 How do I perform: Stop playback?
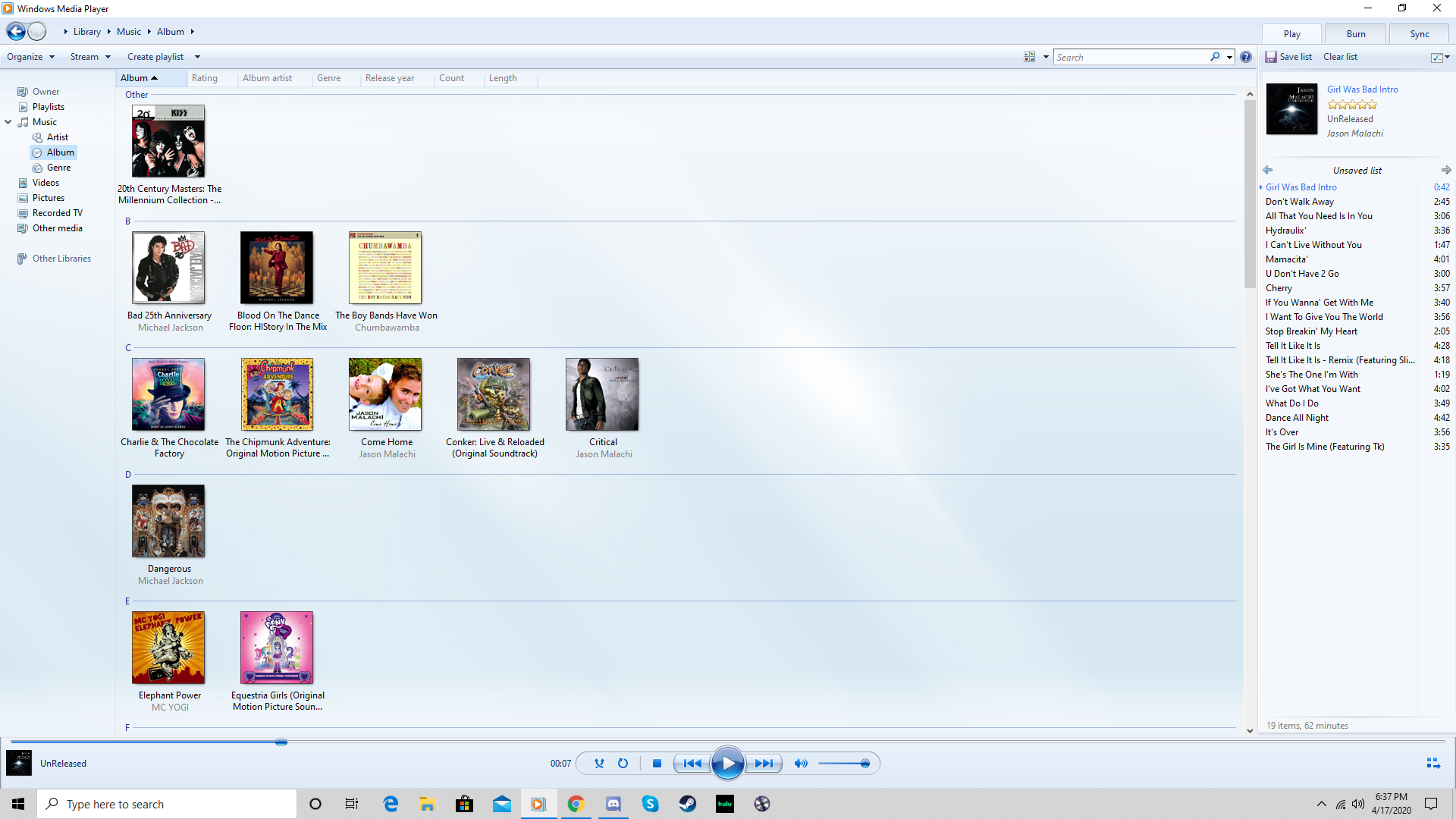click(x=657, y=764)
